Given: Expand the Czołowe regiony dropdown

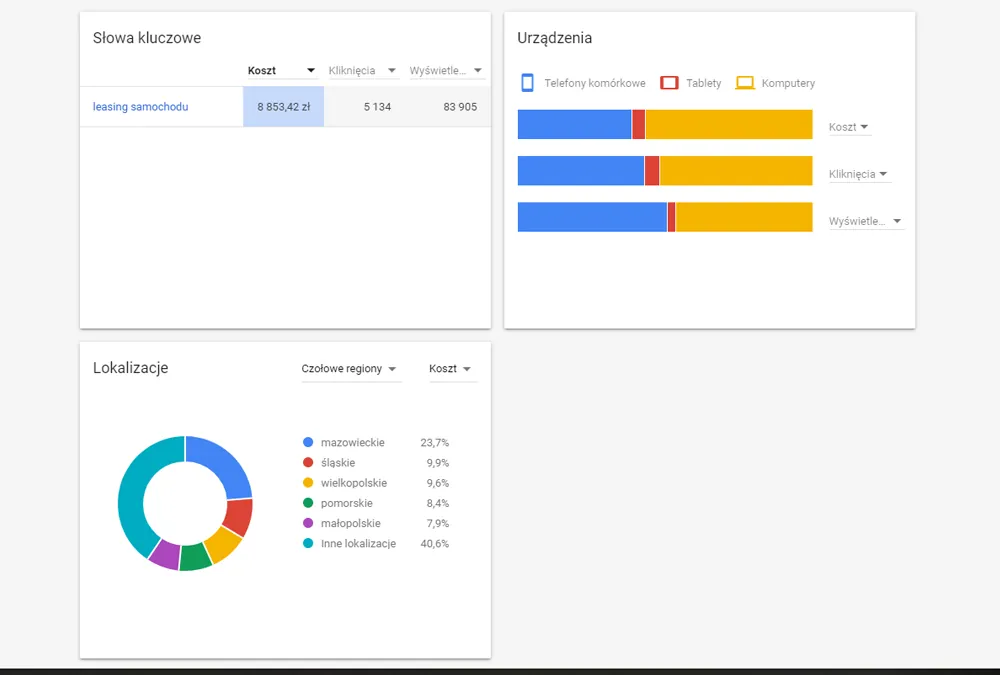Looking at the screenshot, I should click(350, 369).
